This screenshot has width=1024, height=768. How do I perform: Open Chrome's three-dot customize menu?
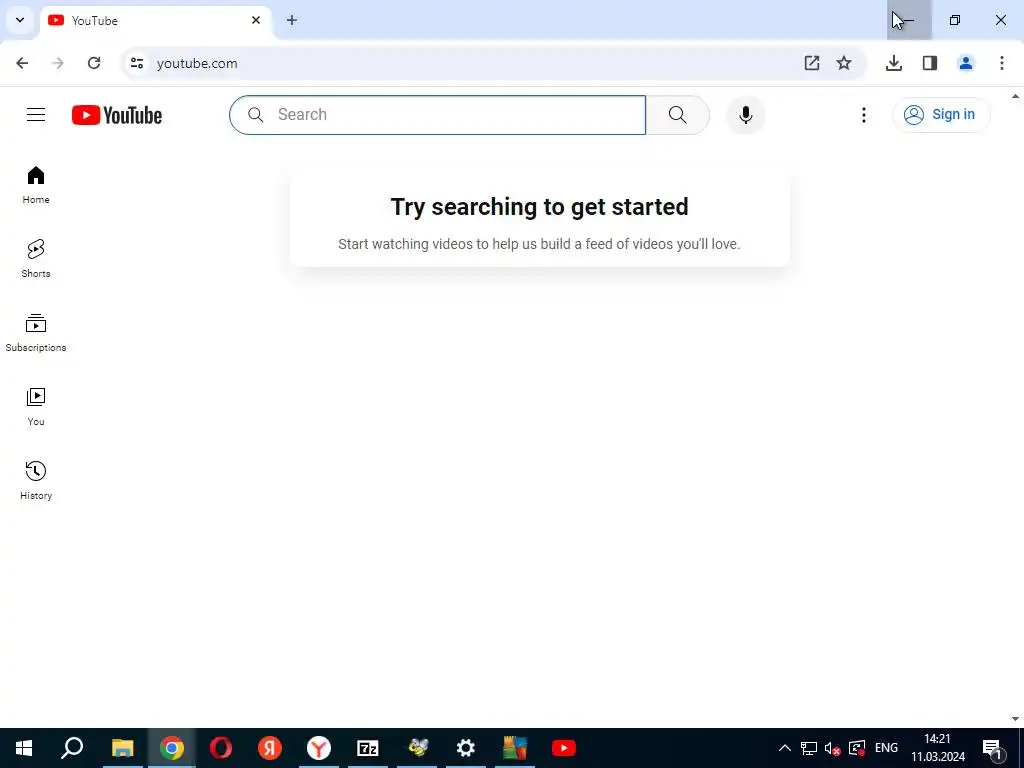tap(1001, 63)
